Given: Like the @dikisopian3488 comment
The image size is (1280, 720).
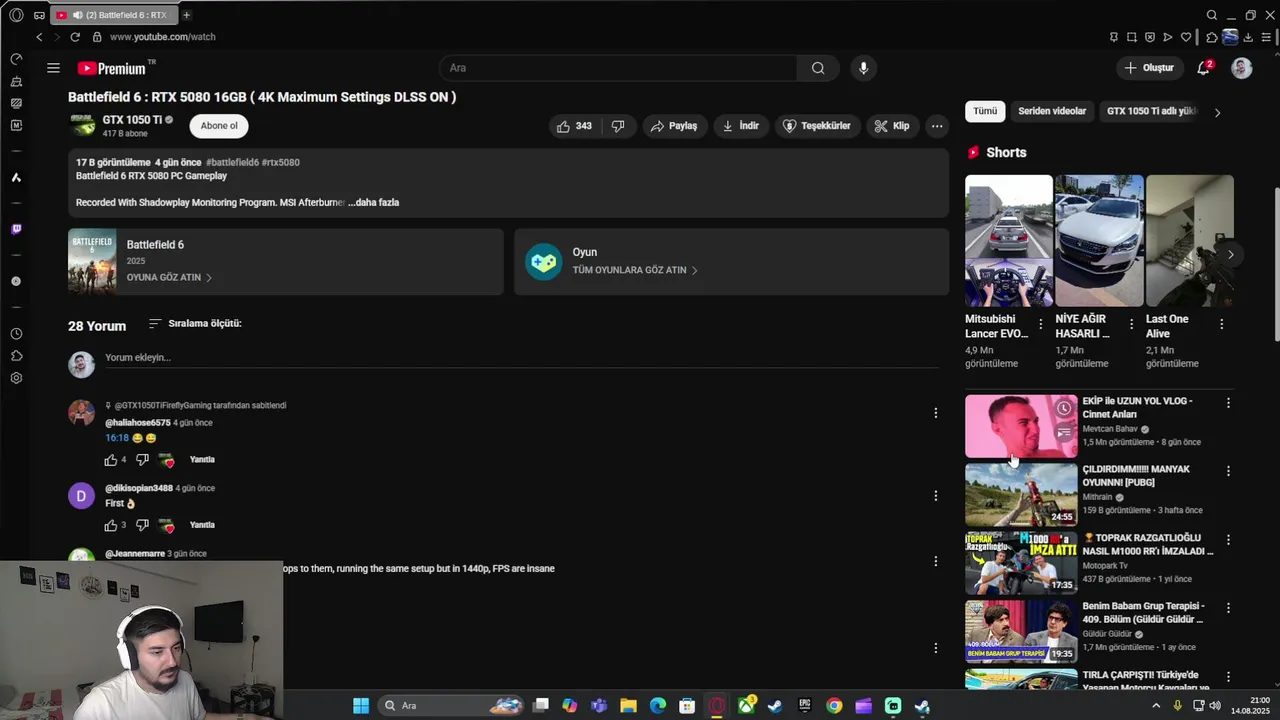Looking at the screenshot, I should (111, 526).
